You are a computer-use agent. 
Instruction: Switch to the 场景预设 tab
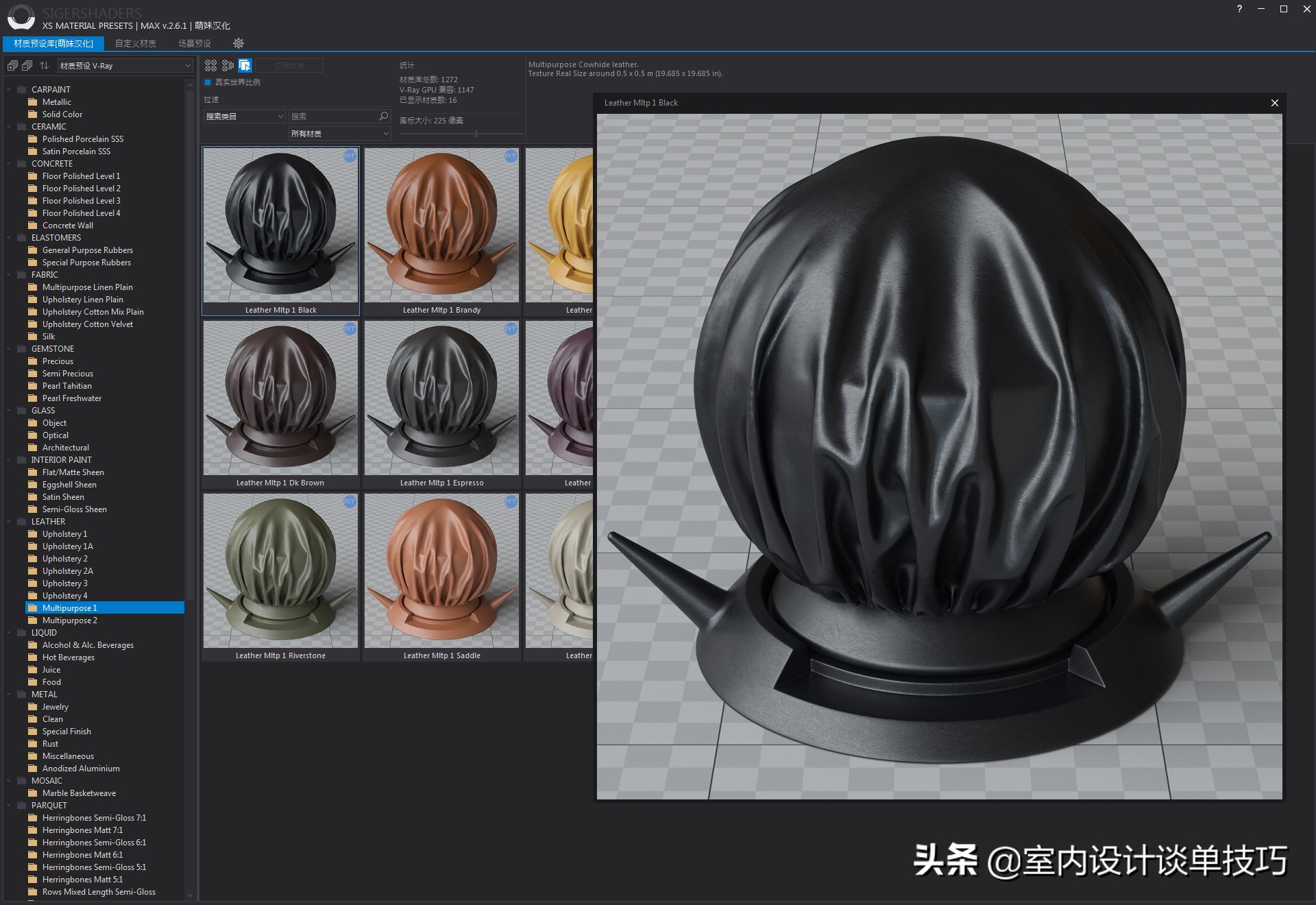click(194, 43)
